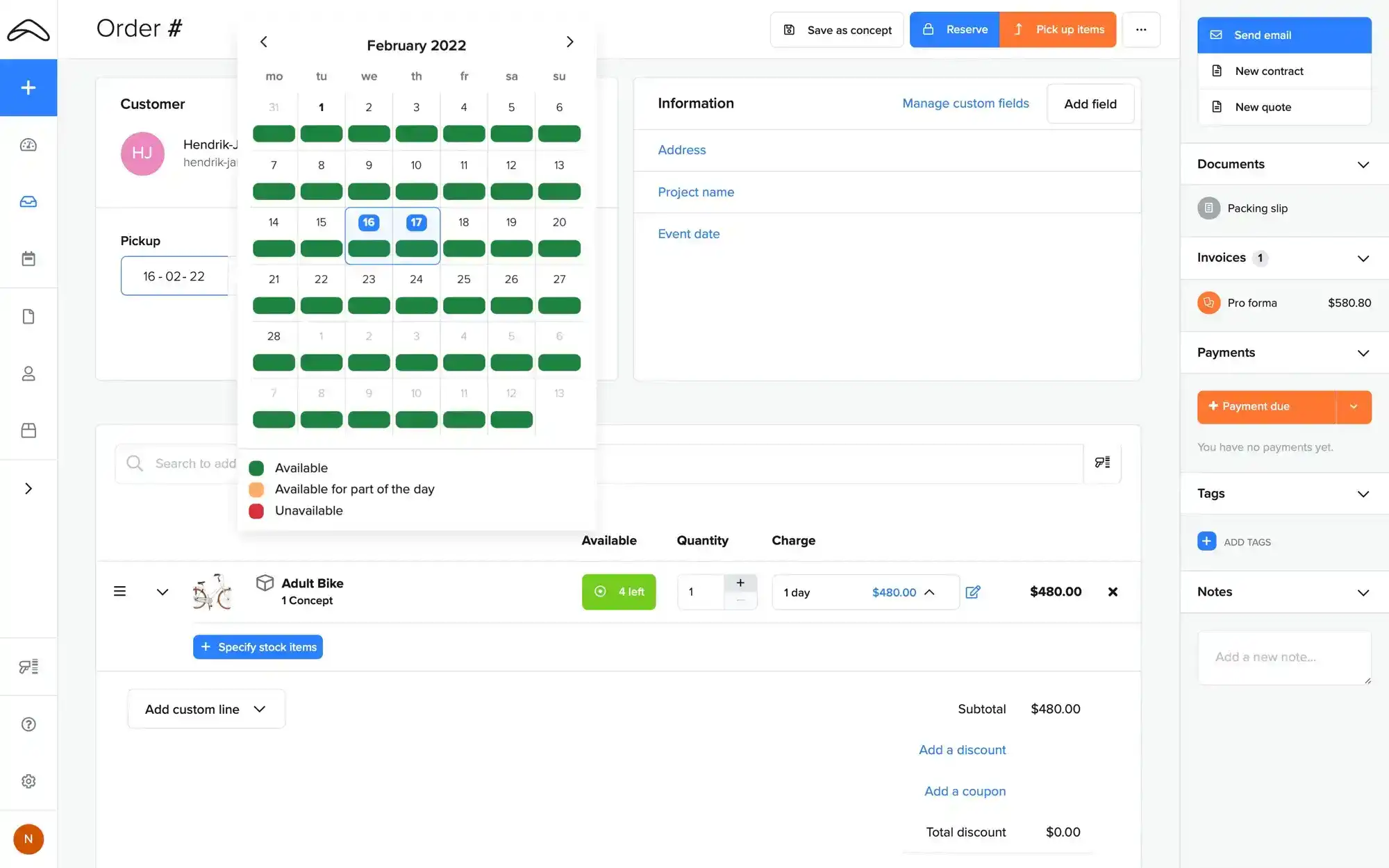Open the Help question-mark icon

pyautogui.click(x=28, y=724)
